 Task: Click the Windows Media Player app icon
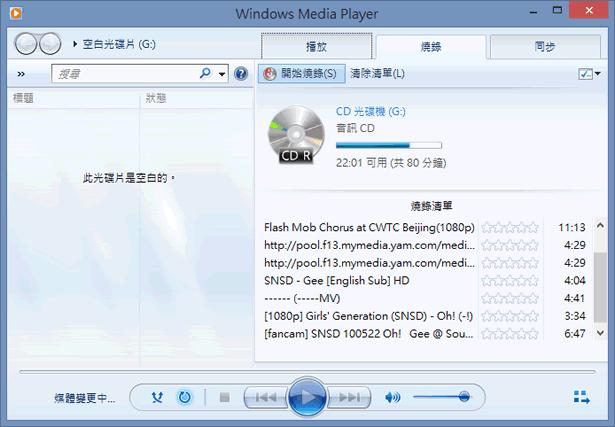pyautogui.click(x=16, y=13)
